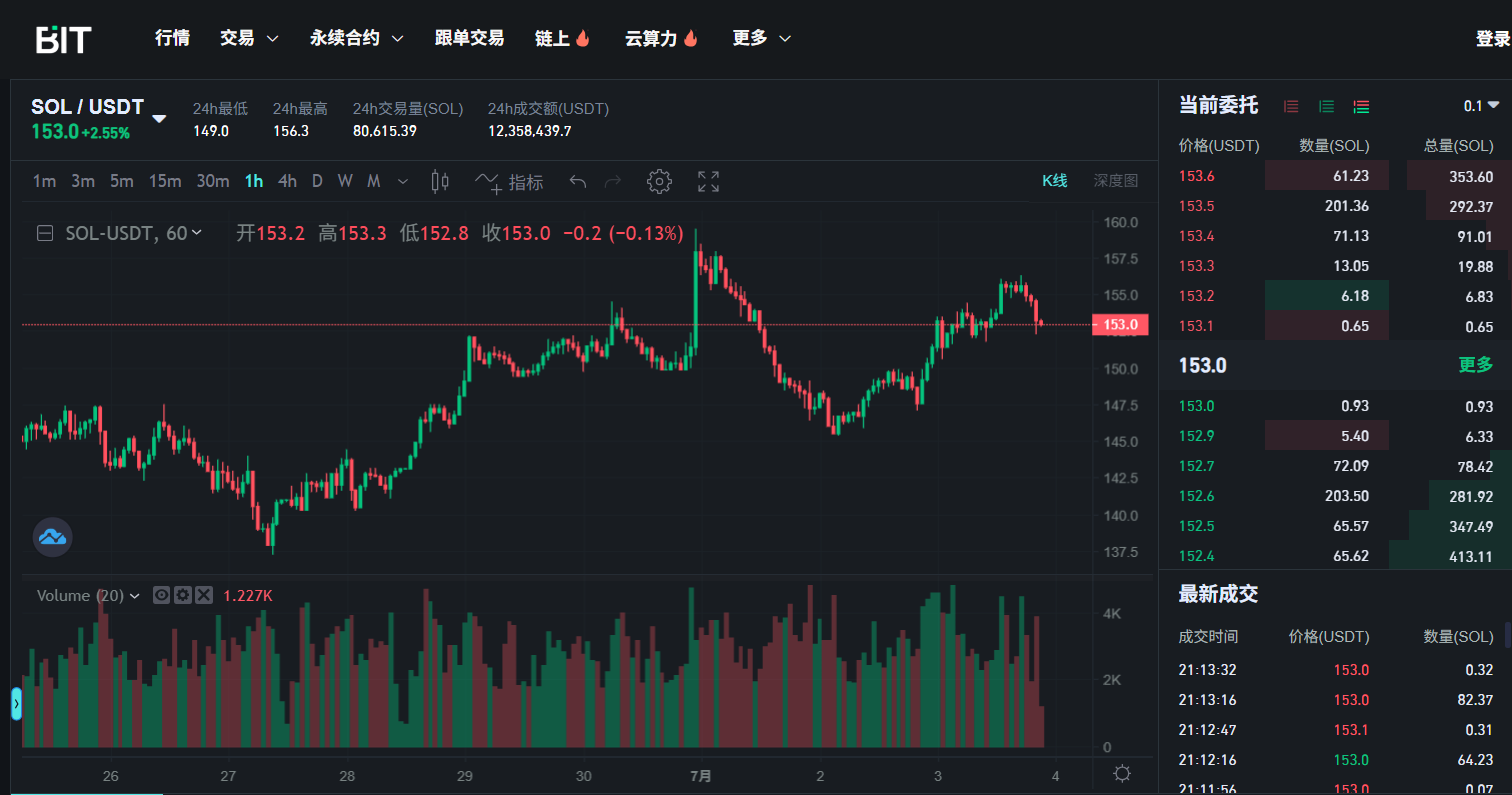Toggle Volume indicator visibility eye
The image size is (1512, 795).
[x=161, y=595]
